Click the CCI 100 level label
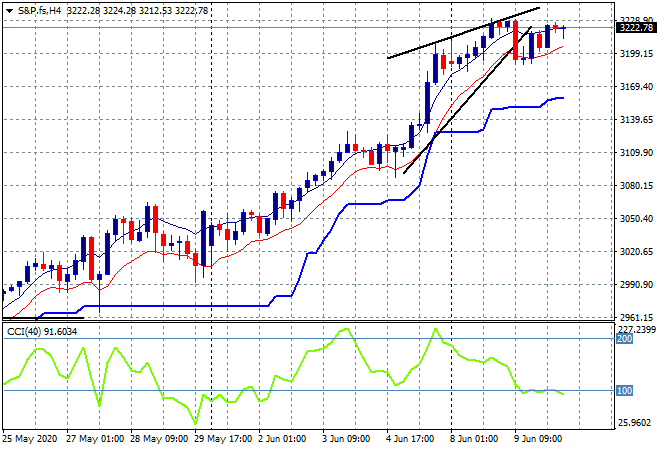Image resolution: width=660 pixels, height=450 pixels. [x=624, y=391]
